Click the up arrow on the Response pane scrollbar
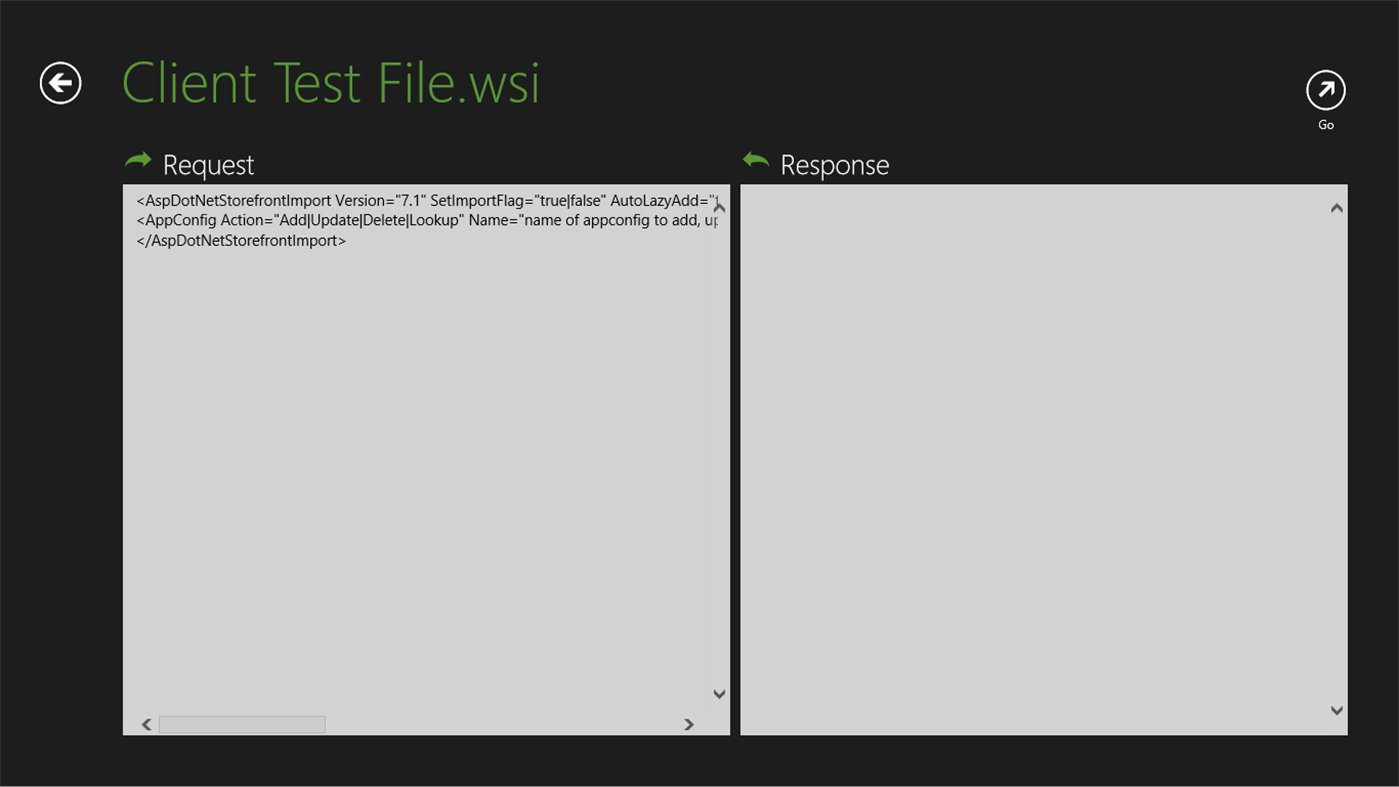Image resolution: width=1399 pixels, height=787 pixels. click(1335, 207)
